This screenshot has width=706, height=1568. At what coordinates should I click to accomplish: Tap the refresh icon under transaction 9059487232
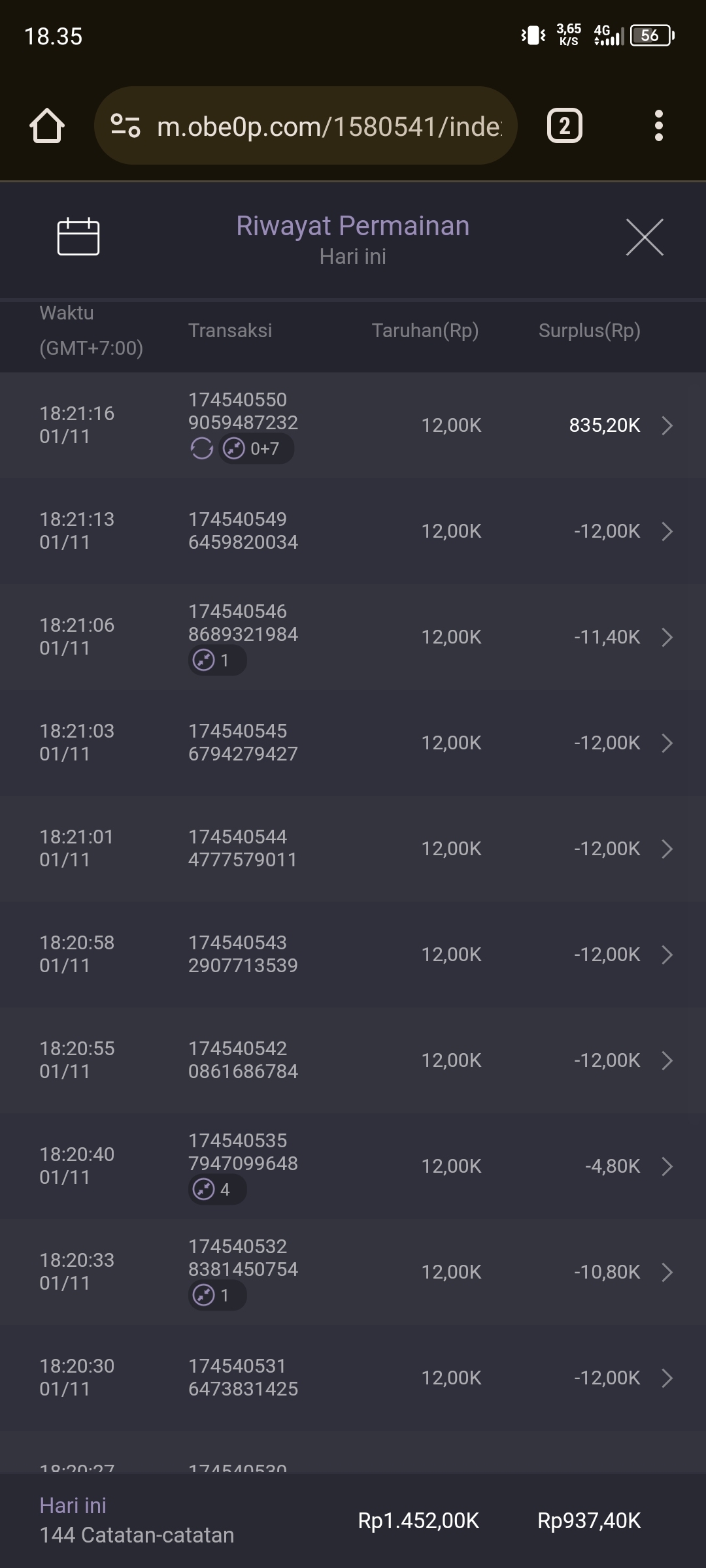pos(201,449)
